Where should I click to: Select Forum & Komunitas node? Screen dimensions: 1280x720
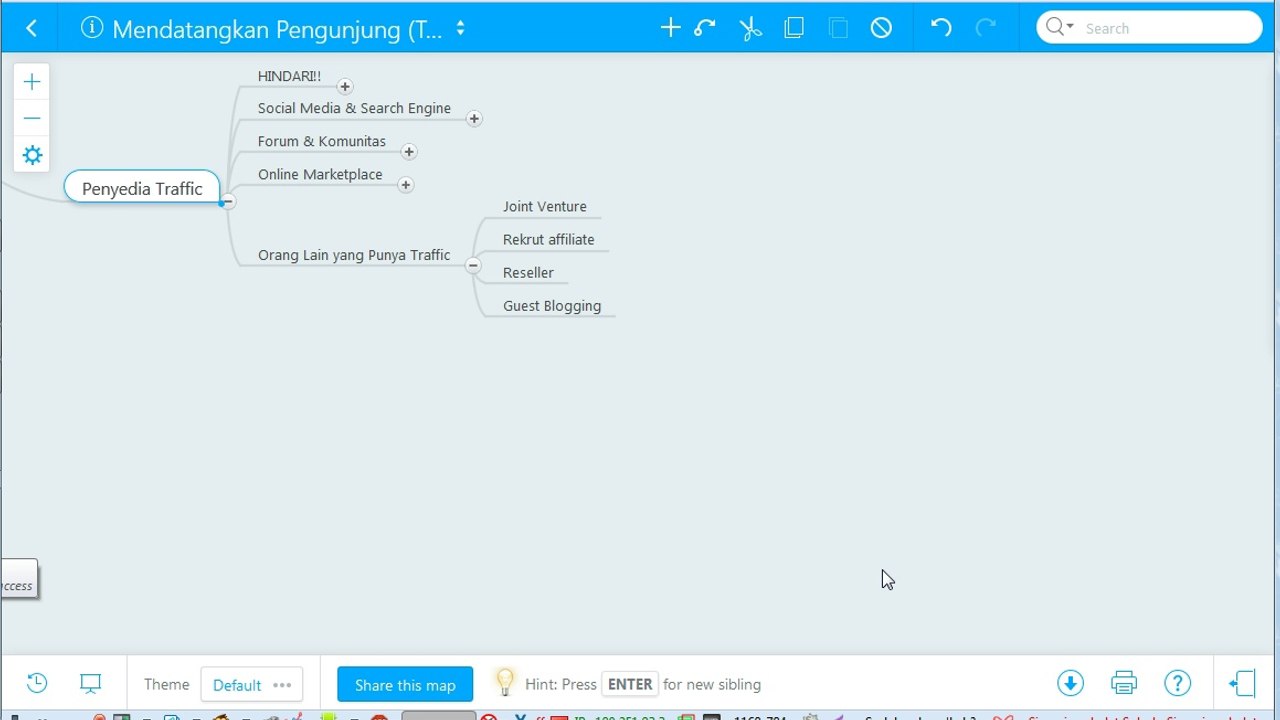[x=321, y=141]
